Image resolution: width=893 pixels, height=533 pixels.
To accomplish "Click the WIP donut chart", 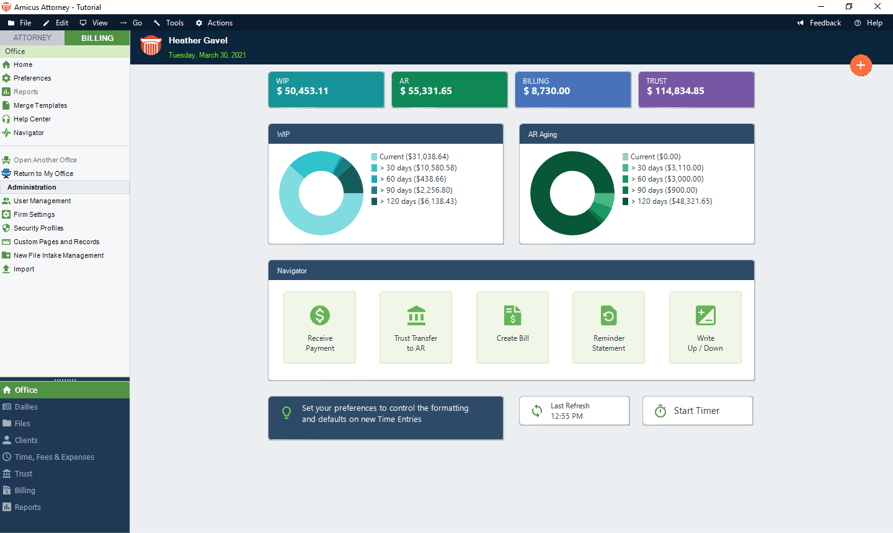I will coord(321,193).
